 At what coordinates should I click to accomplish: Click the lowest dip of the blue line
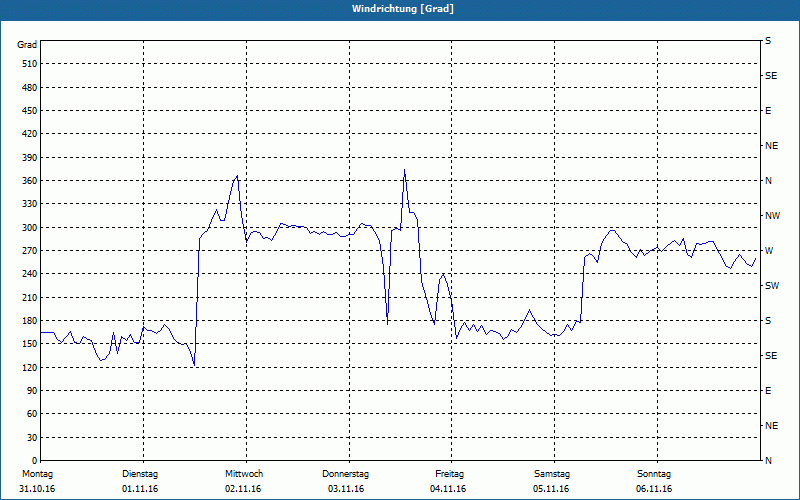[194, 365]
